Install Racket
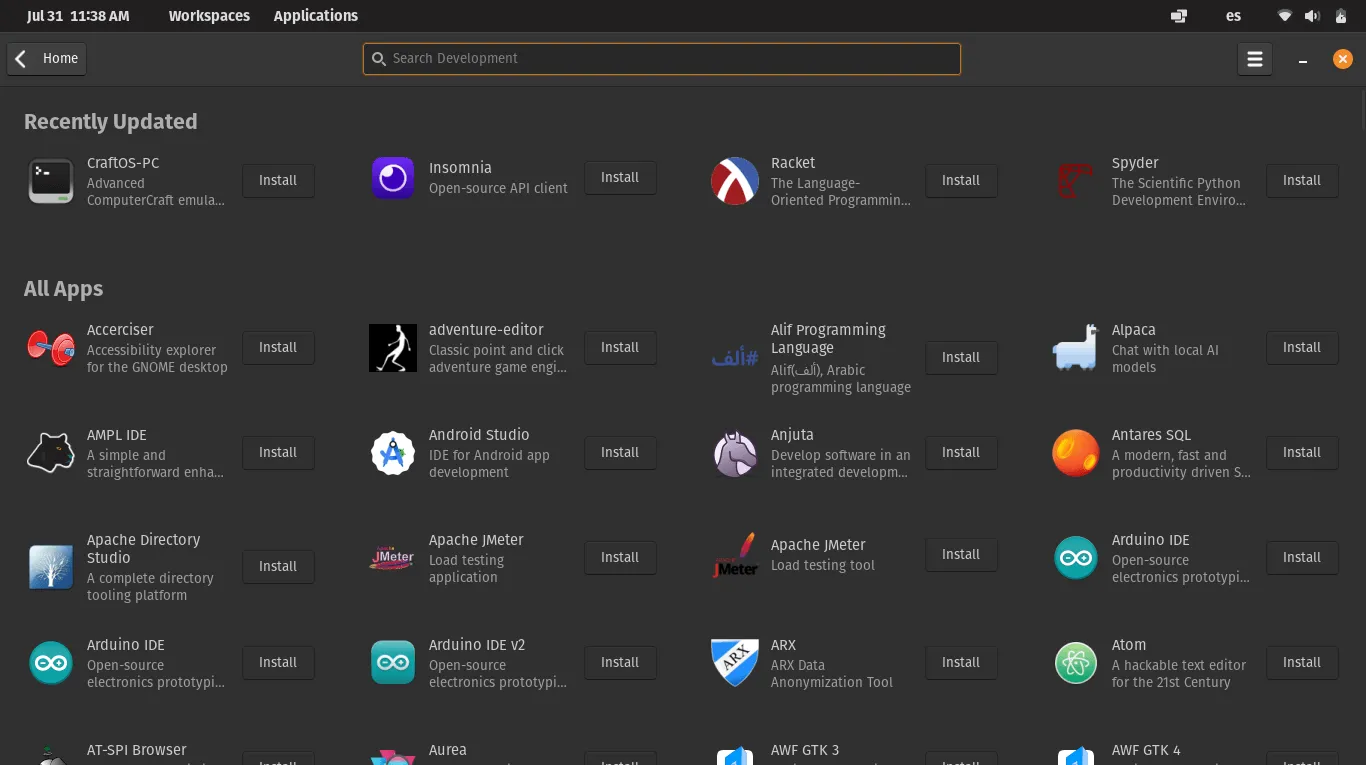1366x765 pixels. pos(961,181)
